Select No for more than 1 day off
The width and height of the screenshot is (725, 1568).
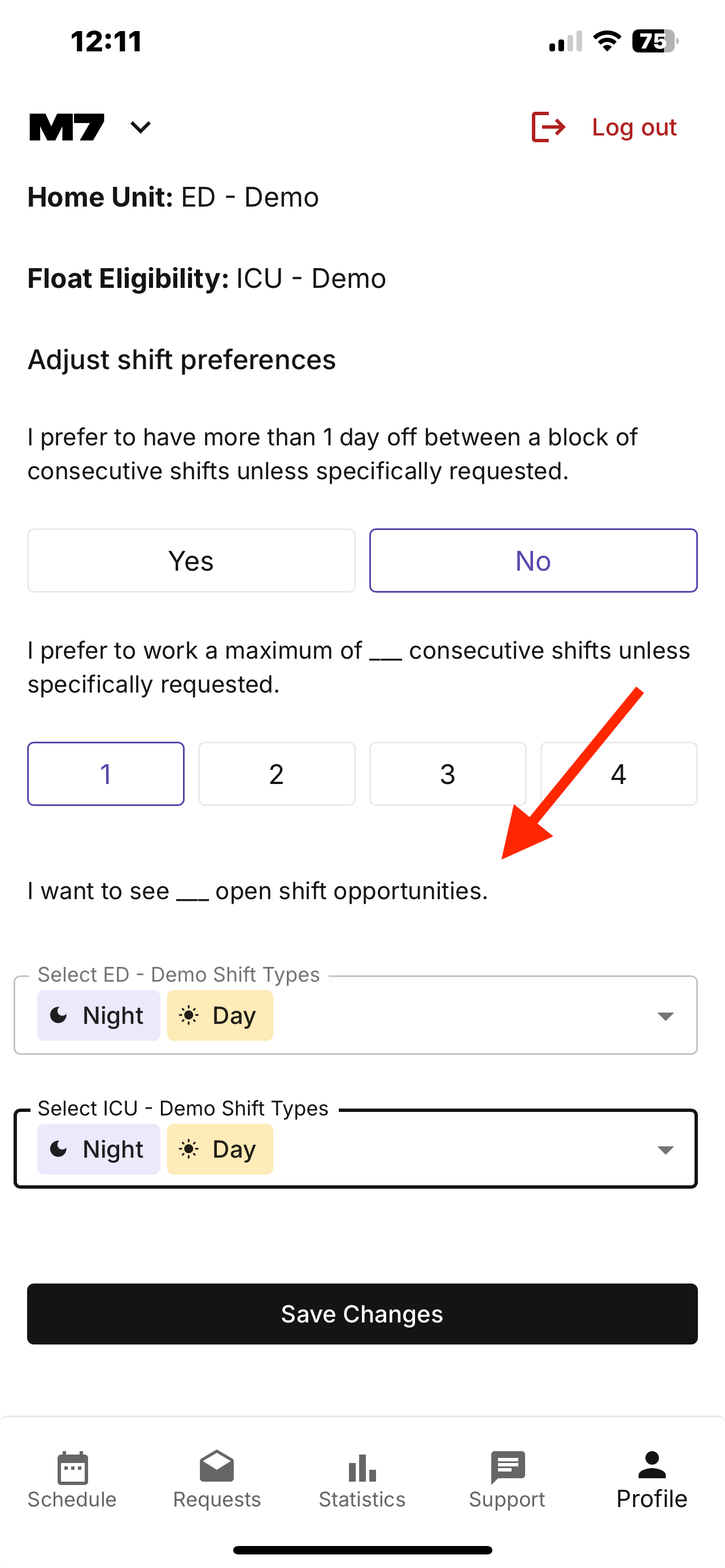[x=533, y=560]
